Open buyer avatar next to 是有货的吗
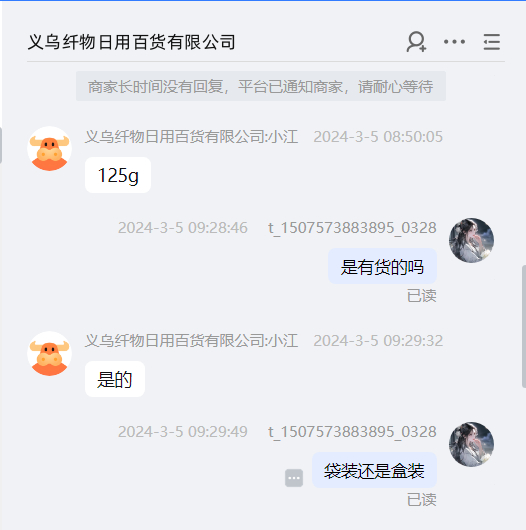Image resolution: width=526 pixels, height=530 pixels. 471,240
